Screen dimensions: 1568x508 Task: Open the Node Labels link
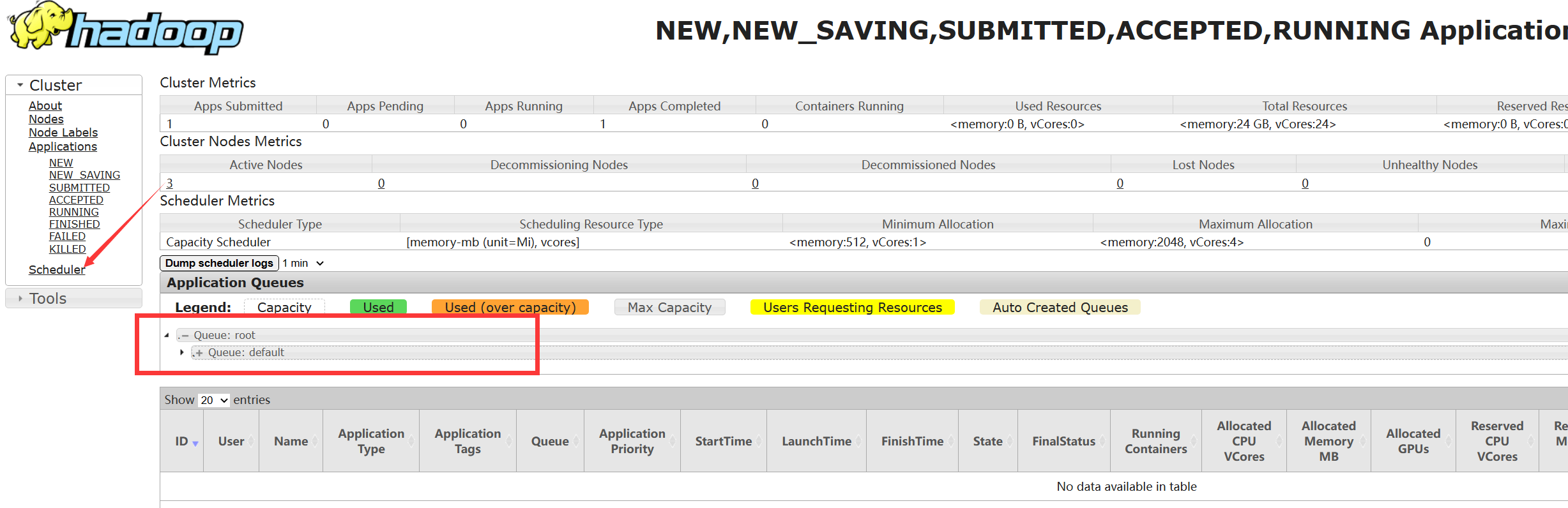point(63,132)
